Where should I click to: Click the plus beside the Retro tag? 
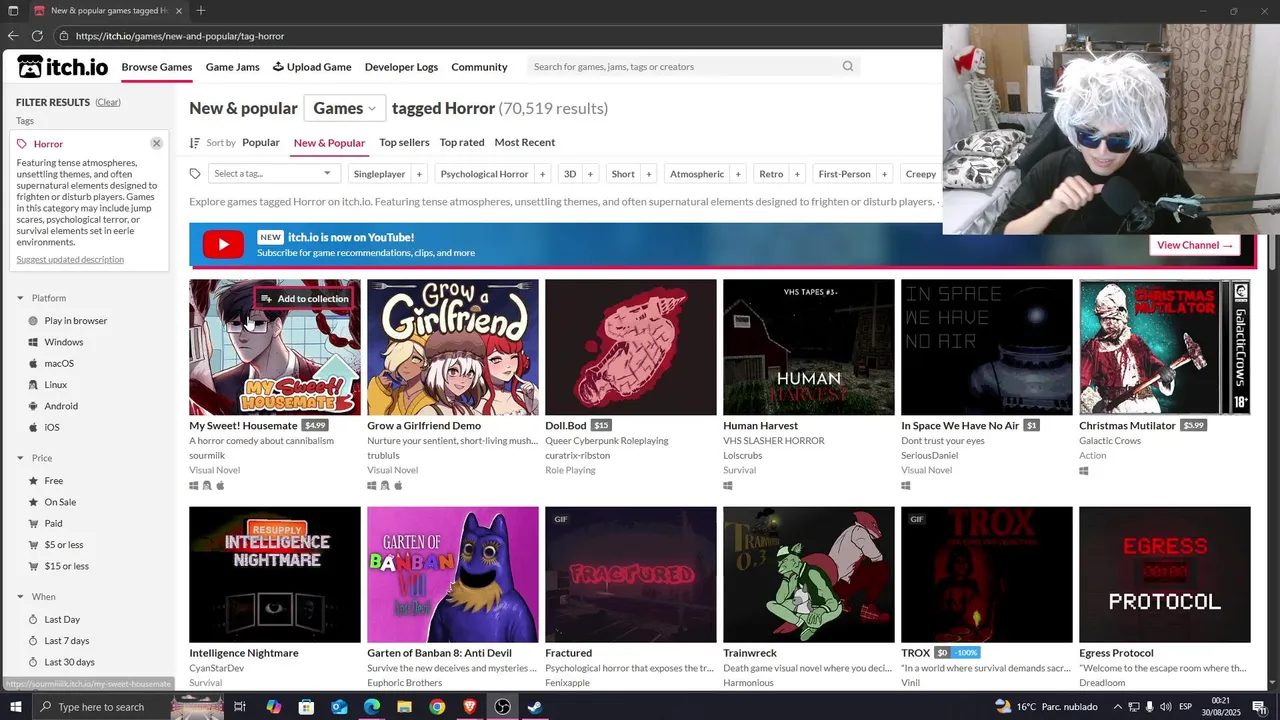(797, 174)
